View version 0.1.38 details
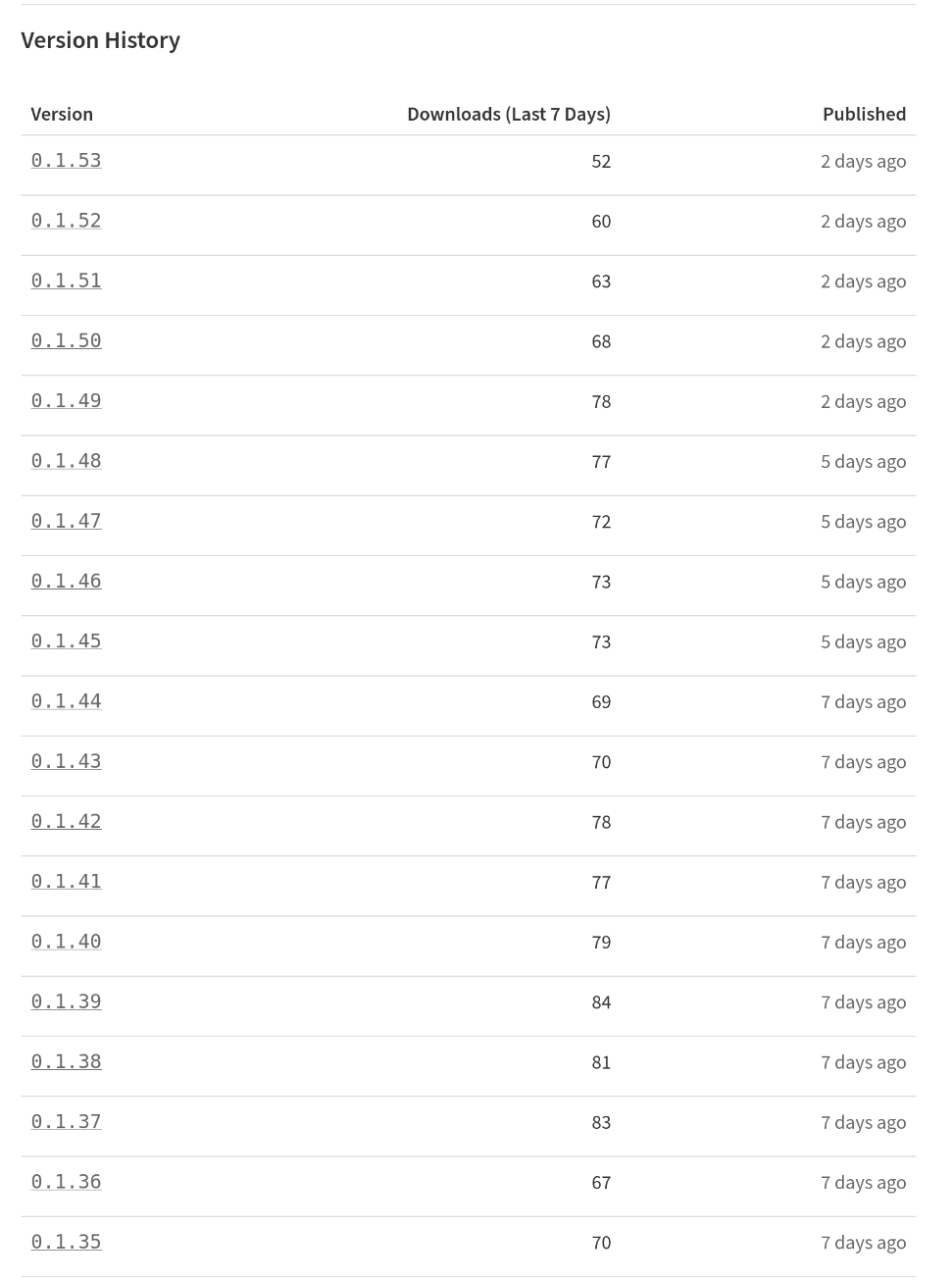 click(66, 1060)
